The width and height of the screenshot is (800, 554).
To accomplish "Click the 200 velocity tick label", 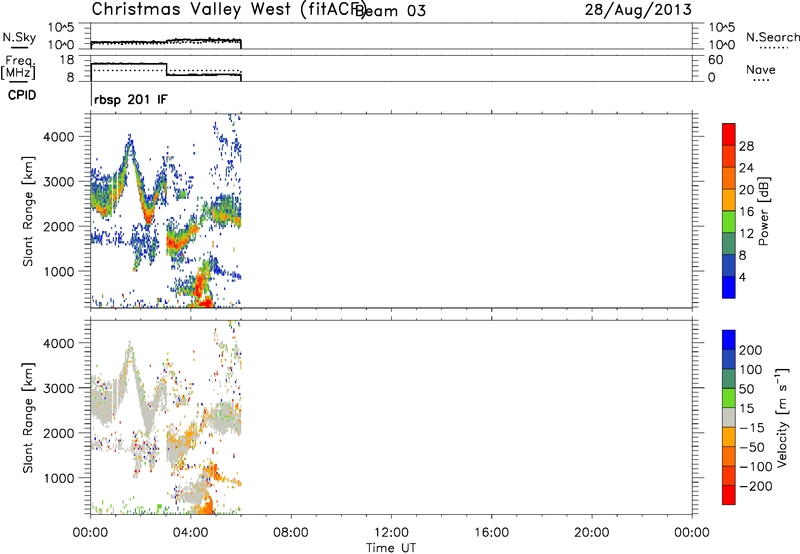I will (751, 350).
